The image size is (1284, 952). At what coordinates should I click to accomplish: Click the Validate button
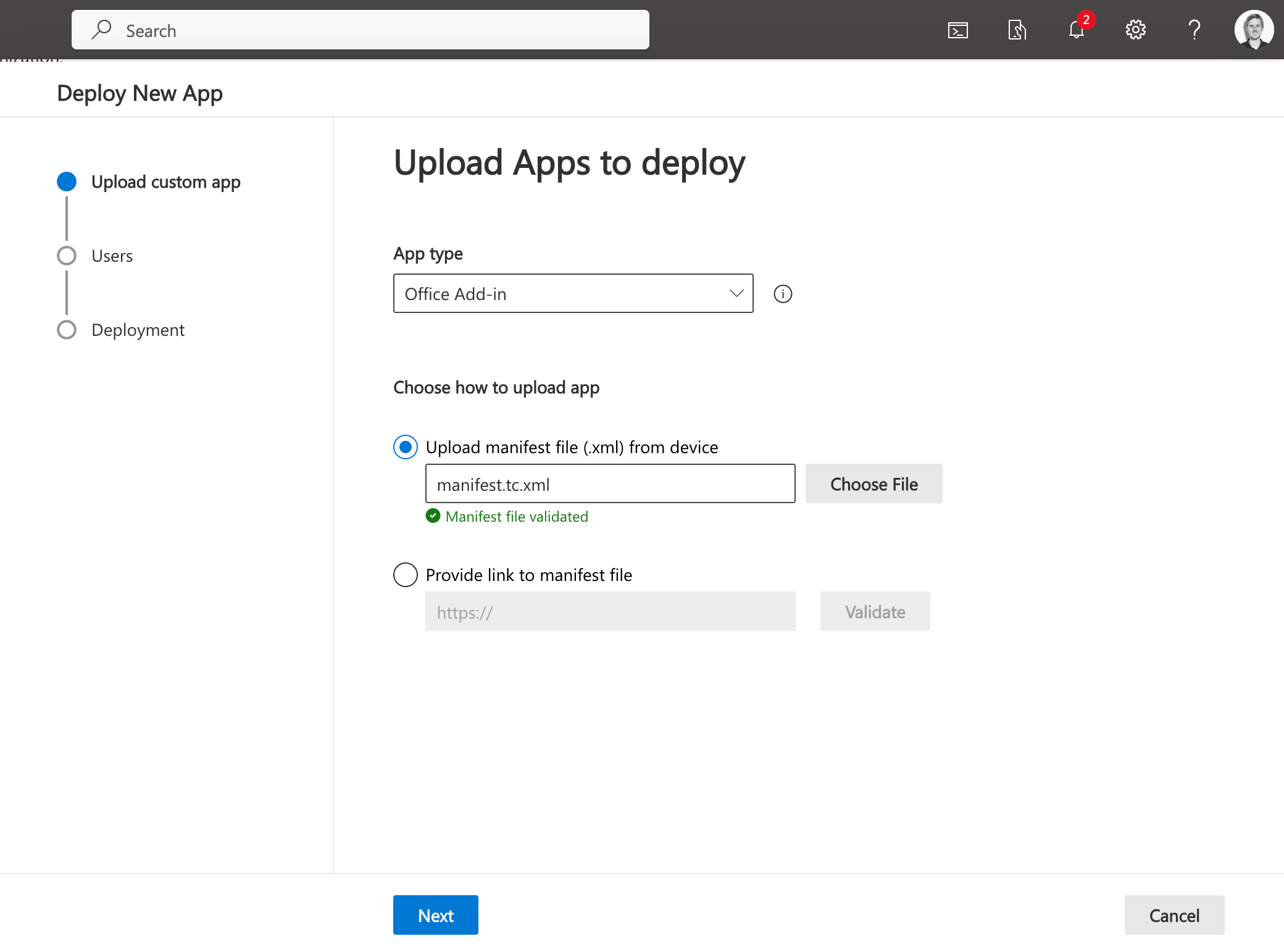(875, 611)
